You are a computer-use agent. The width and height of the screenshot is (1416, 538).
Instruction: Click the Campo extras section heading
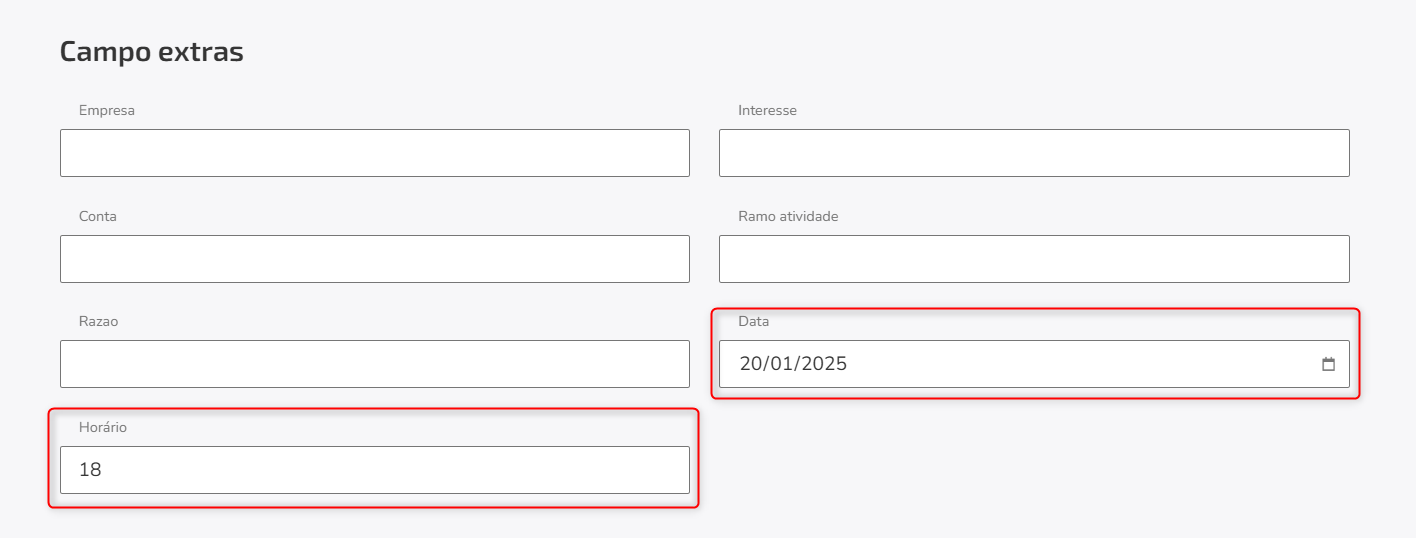coord(152,52)
